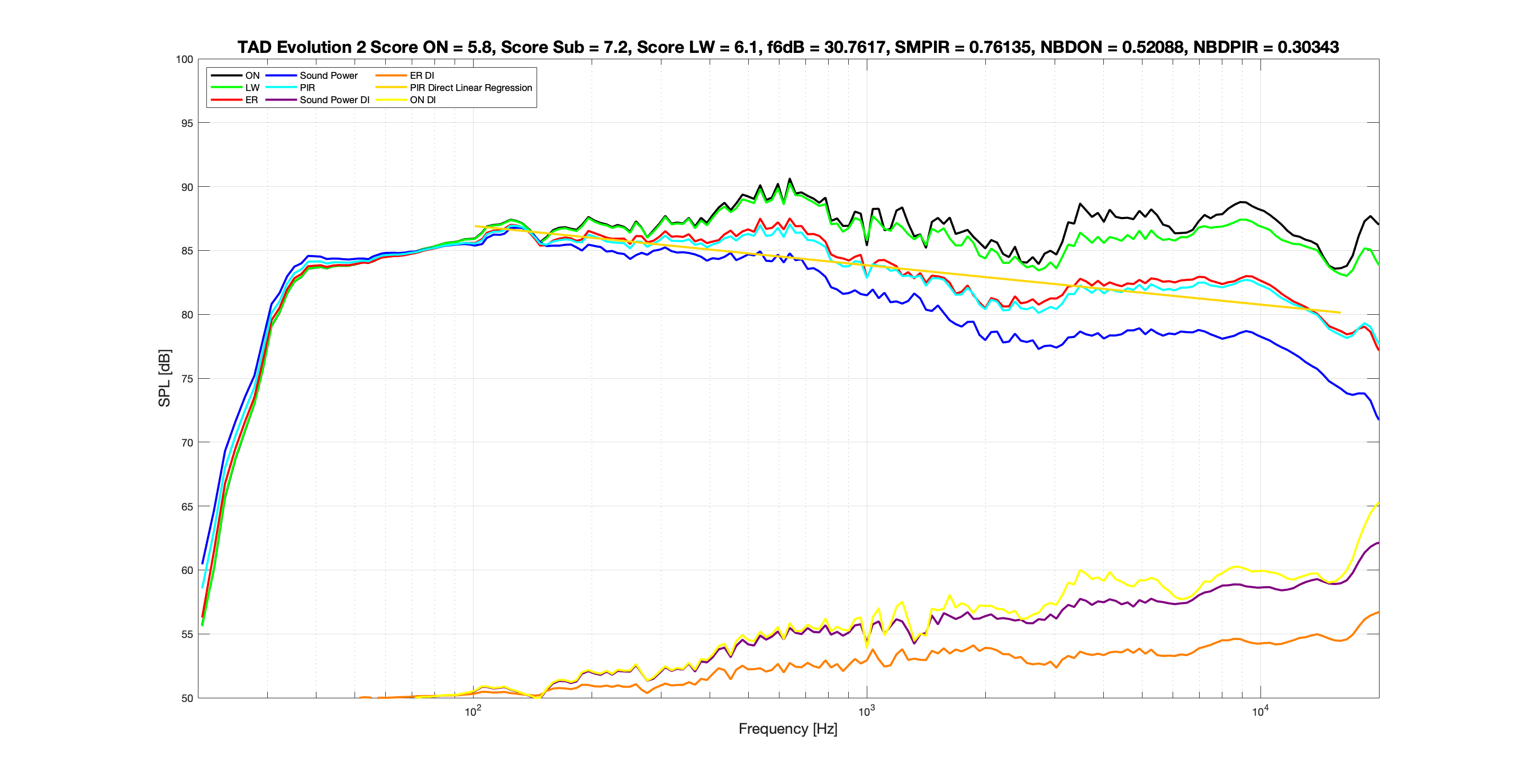Click the 55 y-axis tick label
The width and height of the screenshot is (1524, 784).
click(187, 634)
